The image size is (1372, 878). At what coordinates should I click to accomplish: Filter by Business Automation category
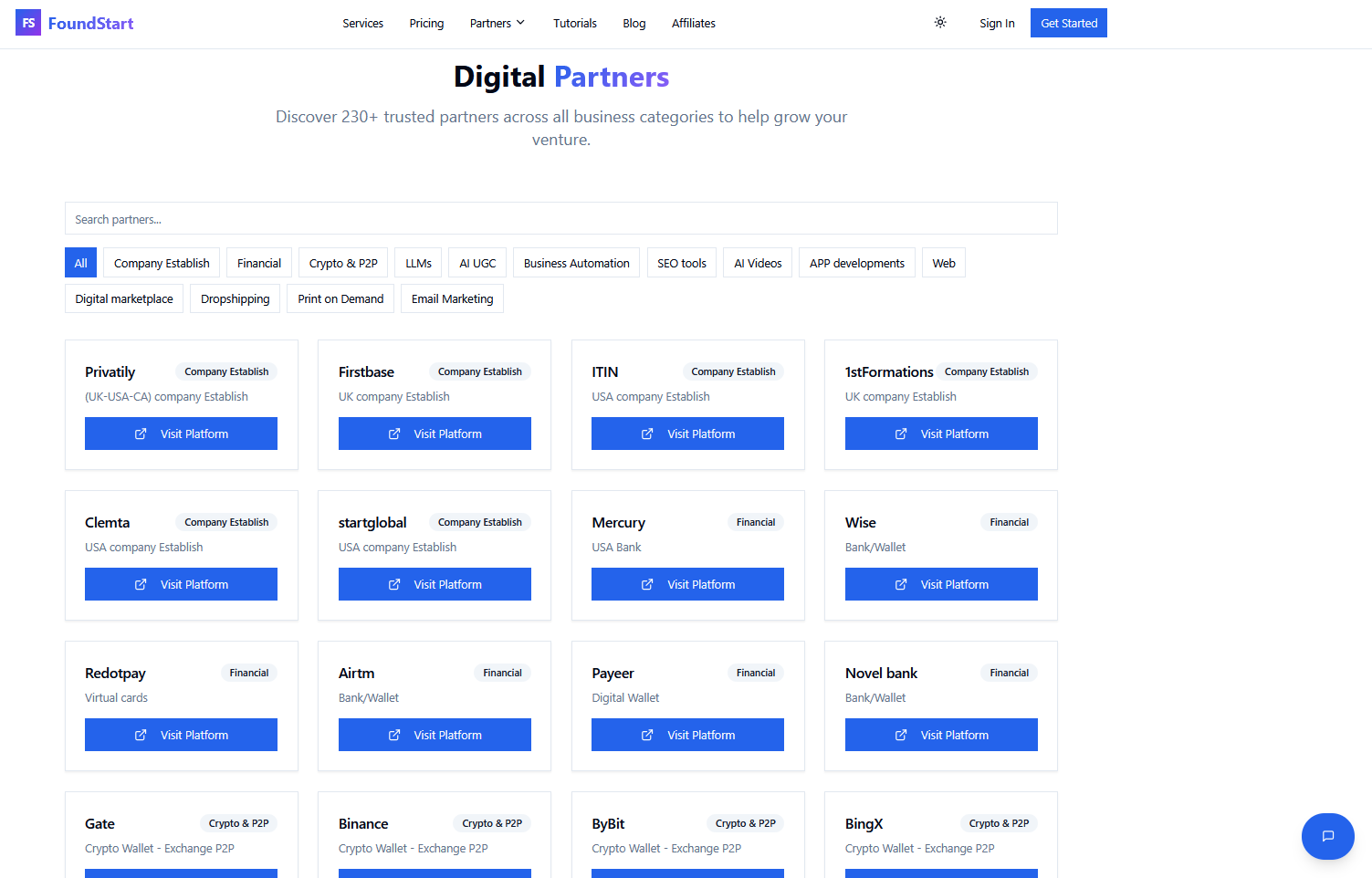[x=577, y=263]
